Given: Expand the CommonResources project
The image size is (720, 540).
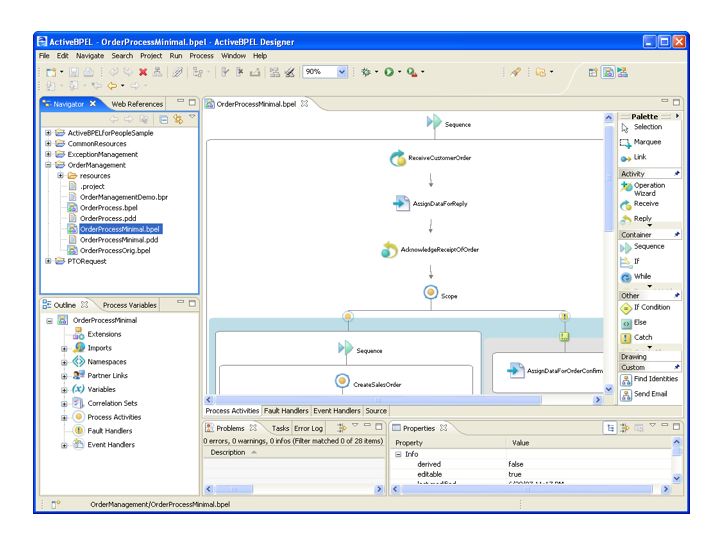Looking at the screenshot, I should (48, 143).
